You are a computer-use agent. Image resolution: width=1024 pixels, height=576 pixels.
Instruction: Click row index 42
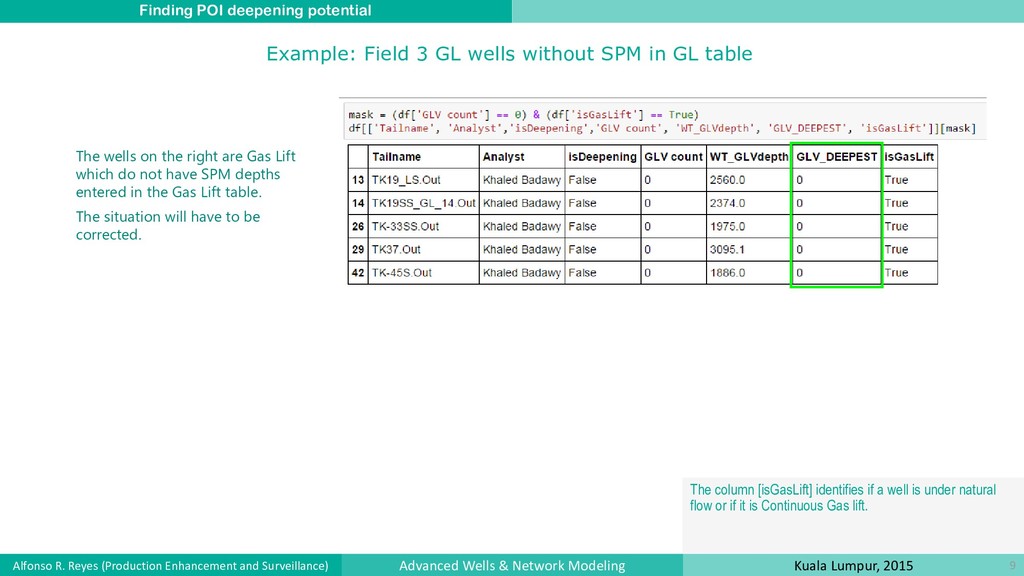click(358, 272)
